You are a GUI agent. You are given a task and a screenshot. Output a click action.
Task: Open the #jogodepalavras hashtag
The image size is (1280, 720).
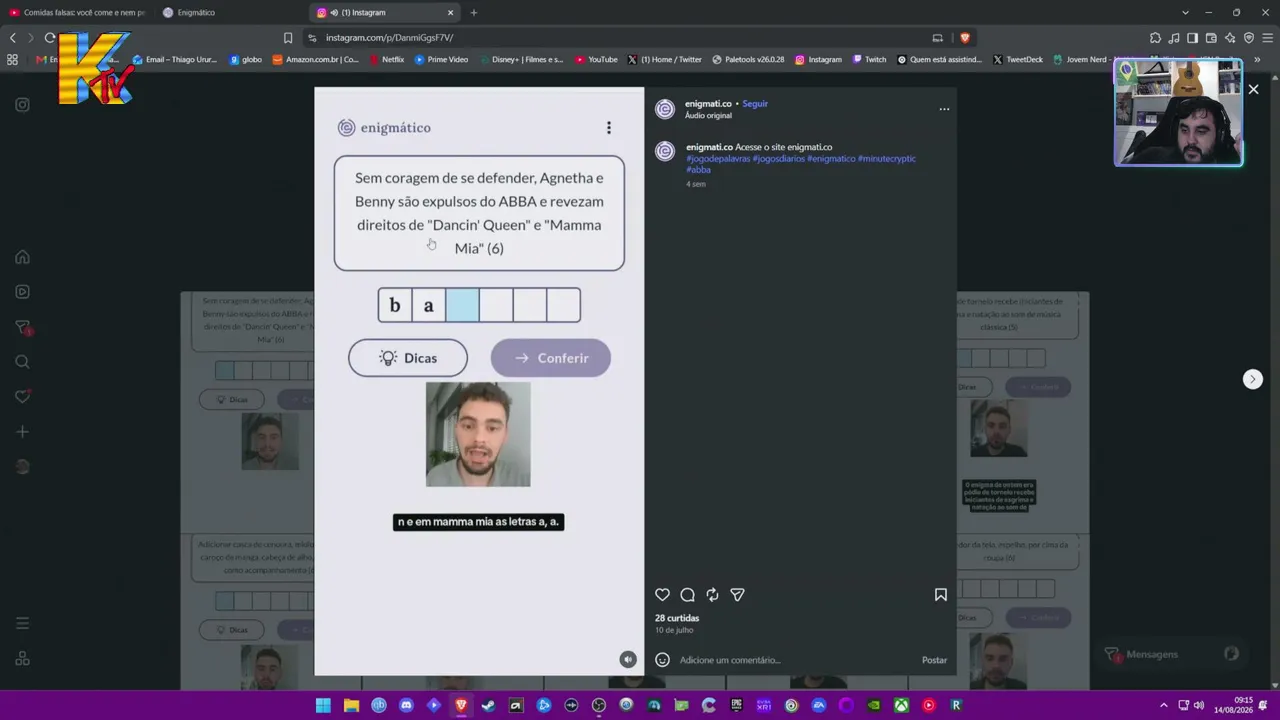[718, 158]
